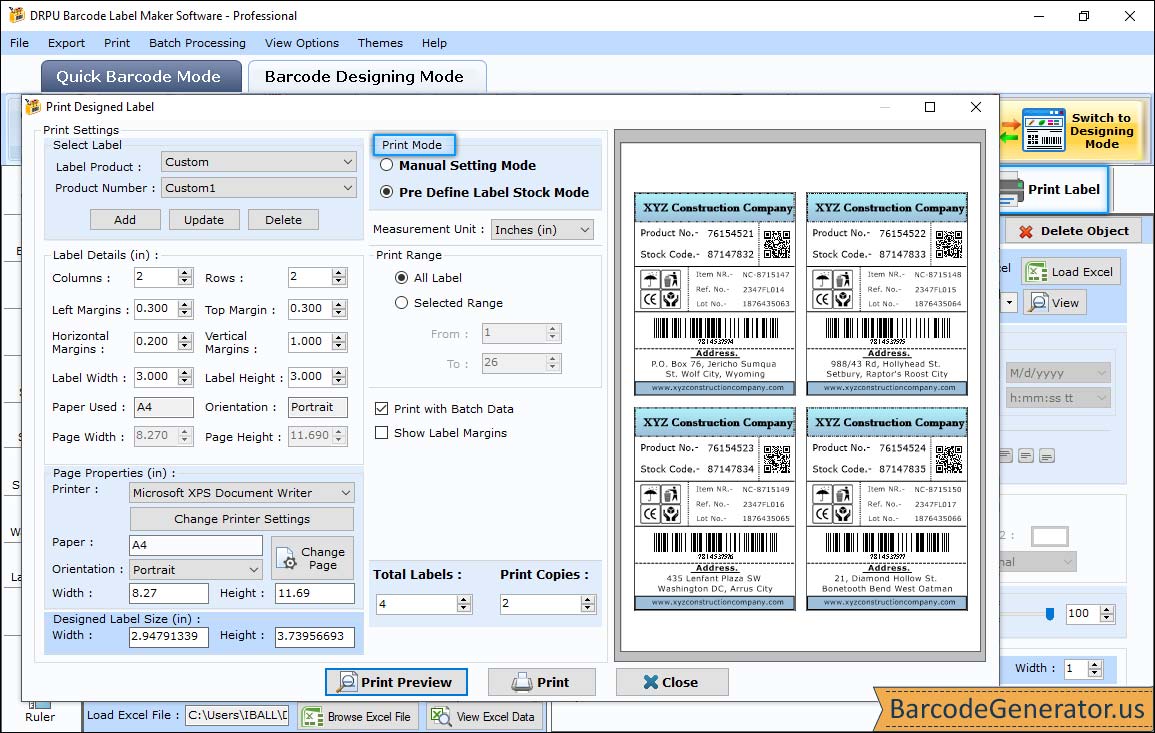1155x733 pixels.
Task: Click DRPU app icon in main title bar
Action: [16, 15]
